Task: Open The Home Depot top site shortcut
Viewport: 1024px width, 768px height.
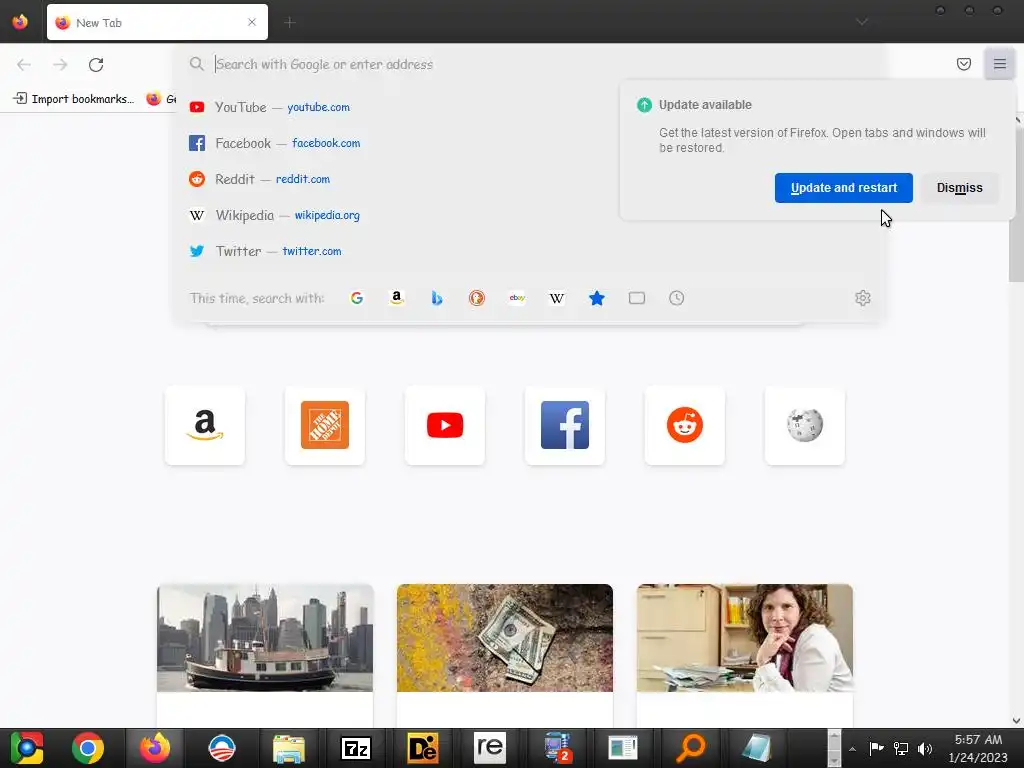Action: pos(325,425)
